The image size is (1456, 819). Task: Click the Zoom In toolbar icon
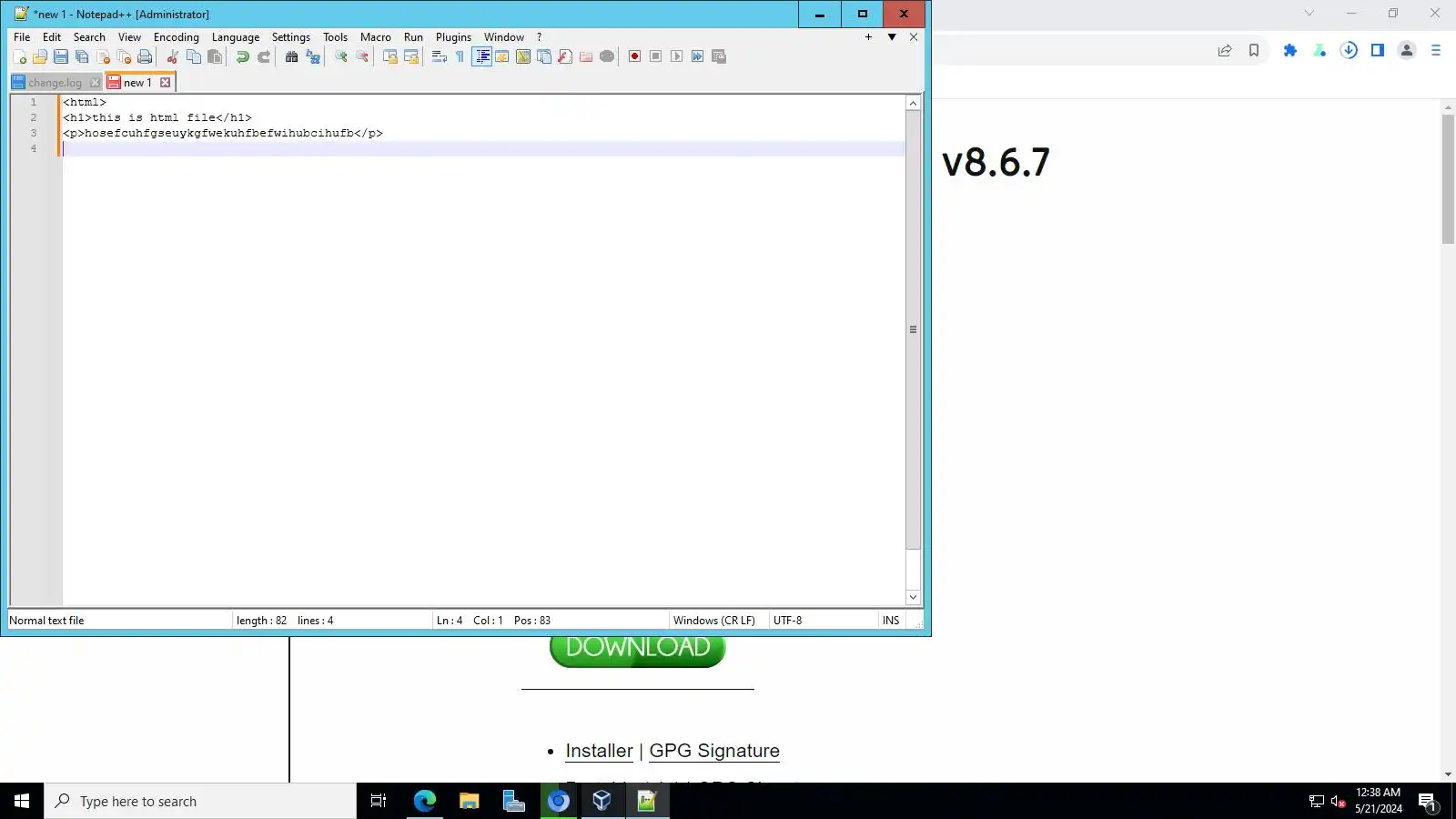pyautogui.click(x=340, y=56)
